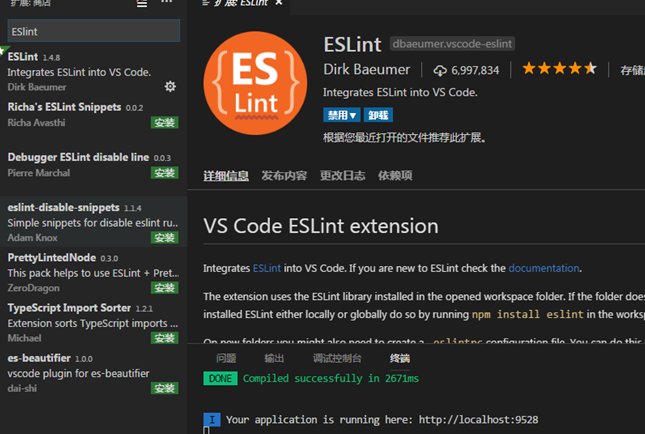Open the more actions ellipsis in sidebar header
Viewport: 645px width, 434px height.
(x=167, y=2)
